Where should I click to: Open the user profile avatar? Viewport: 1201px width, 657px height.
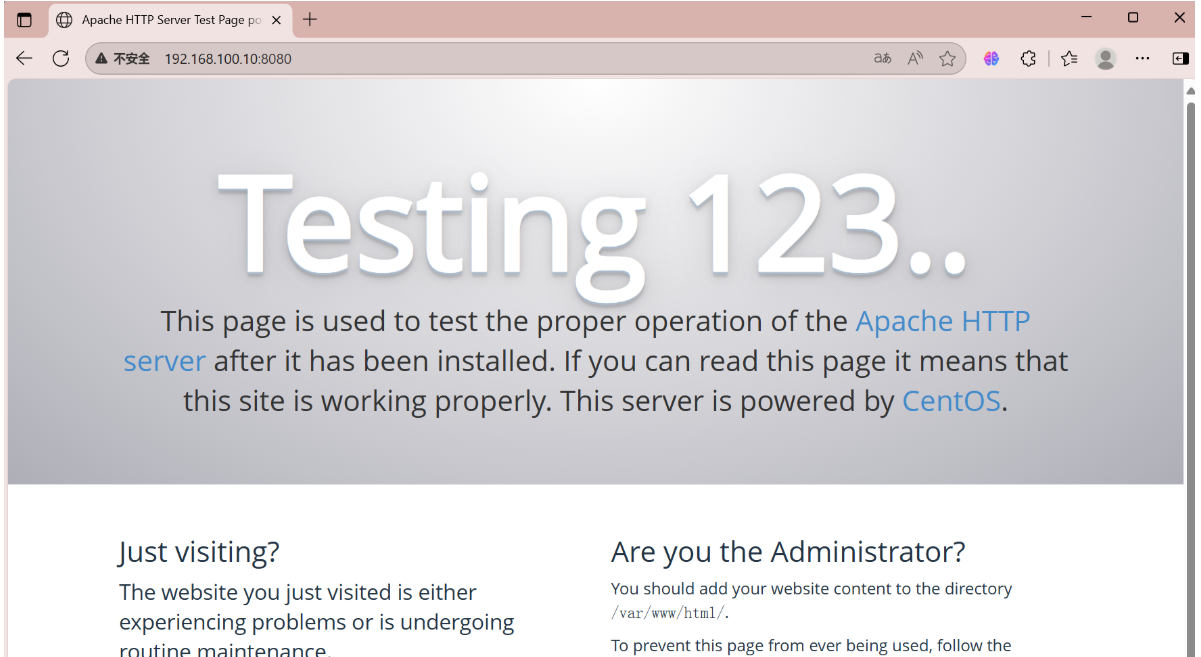(1105, 59)
